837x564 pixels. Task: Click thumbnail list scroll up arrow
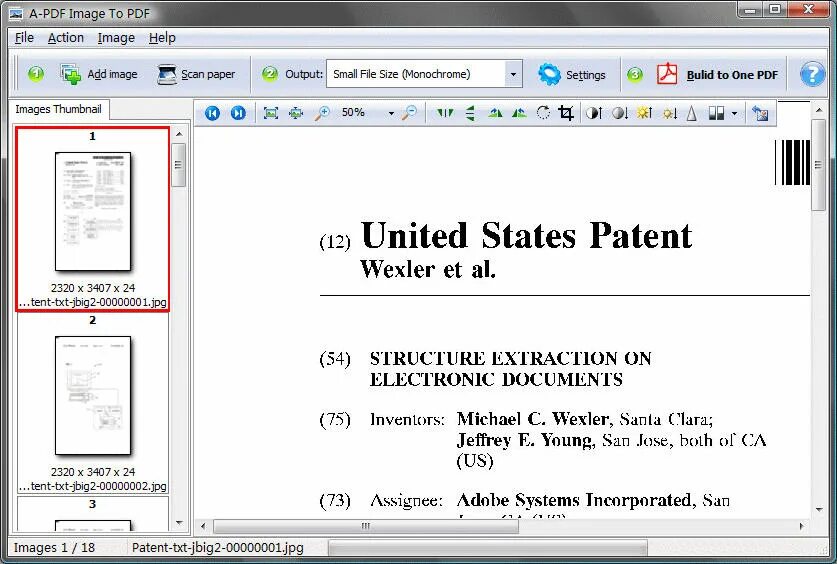click(x=179, y=134)
